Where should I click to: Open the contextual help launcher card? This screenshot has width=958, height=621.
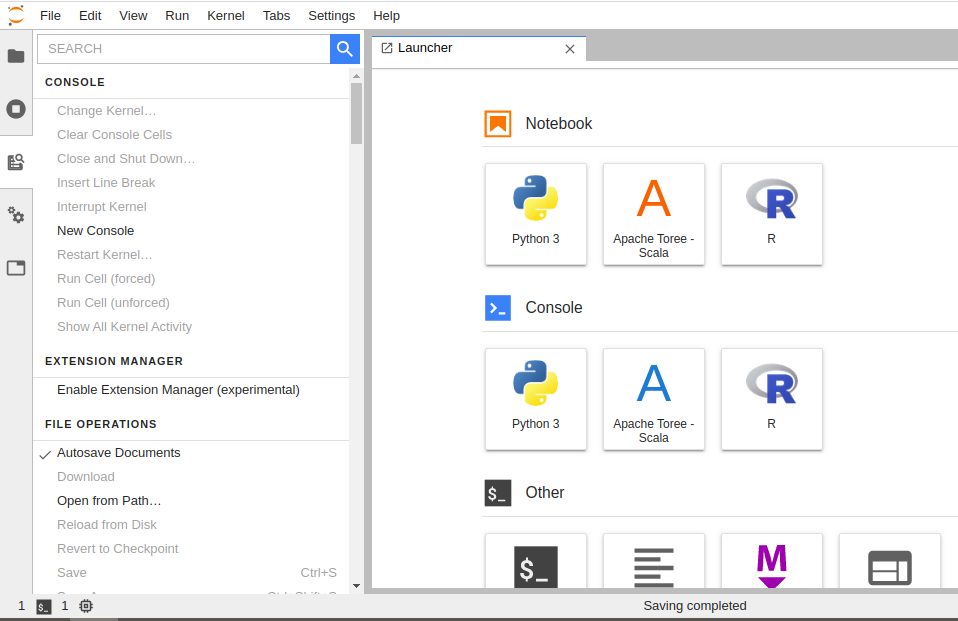pyautogui.click(x=890, y=561)
